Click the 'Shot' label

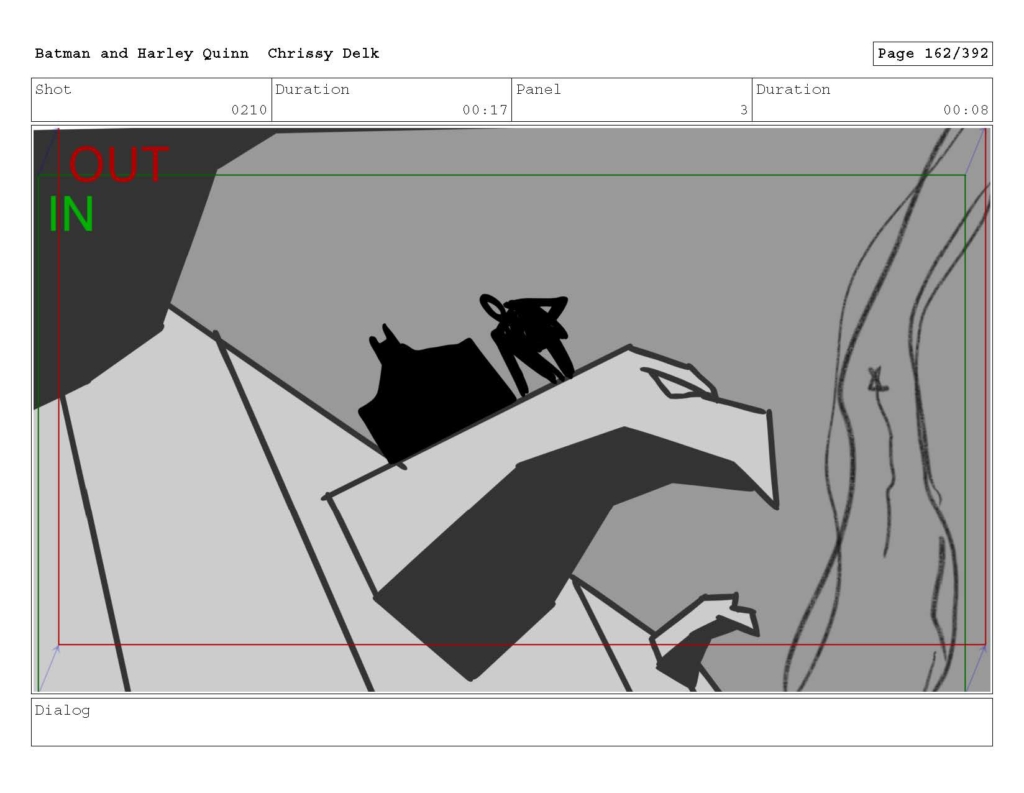click(x=53, y=89)
